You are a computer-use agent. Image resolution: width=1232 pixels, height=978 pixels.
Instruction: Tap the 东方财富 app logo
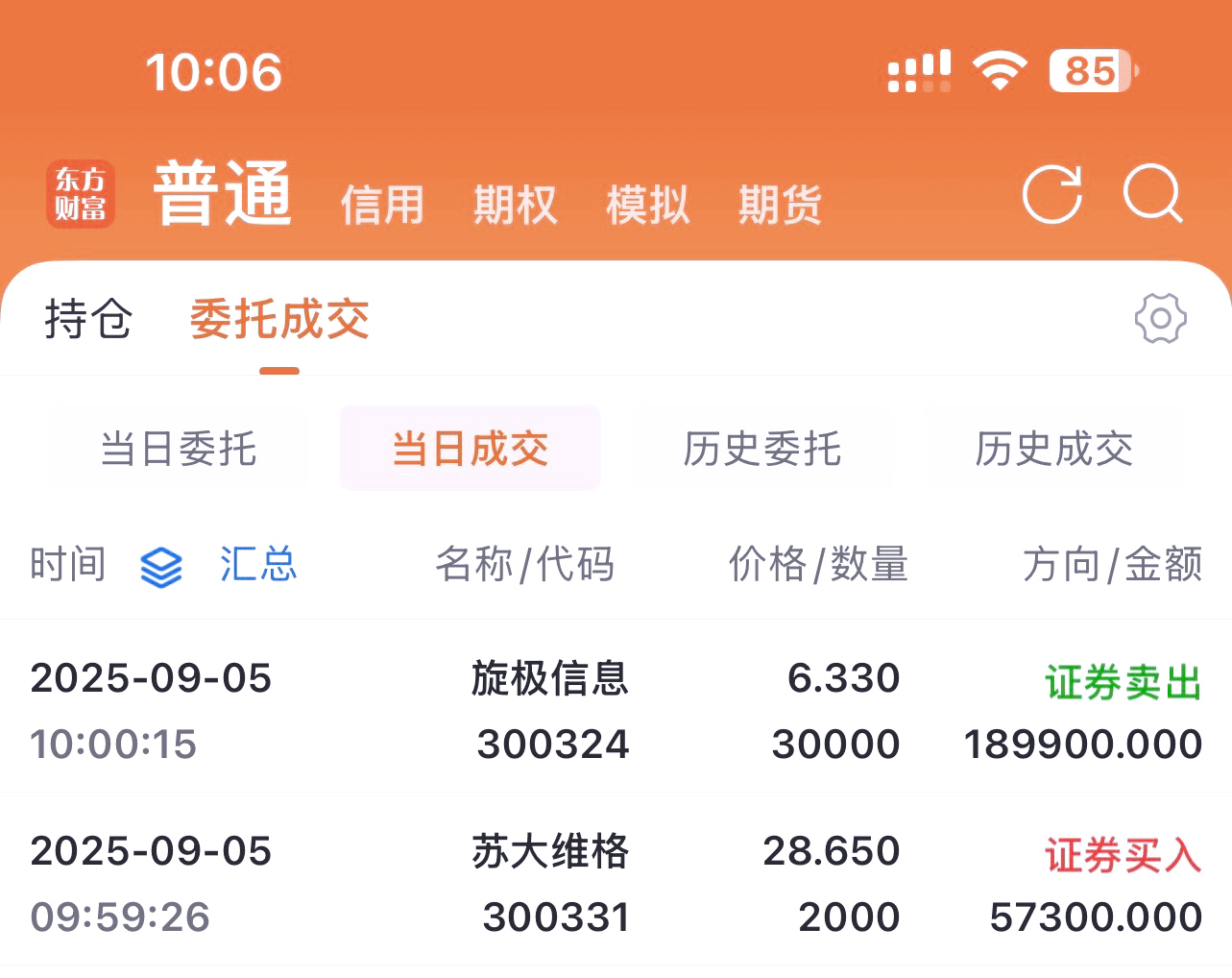click(81, 194)
